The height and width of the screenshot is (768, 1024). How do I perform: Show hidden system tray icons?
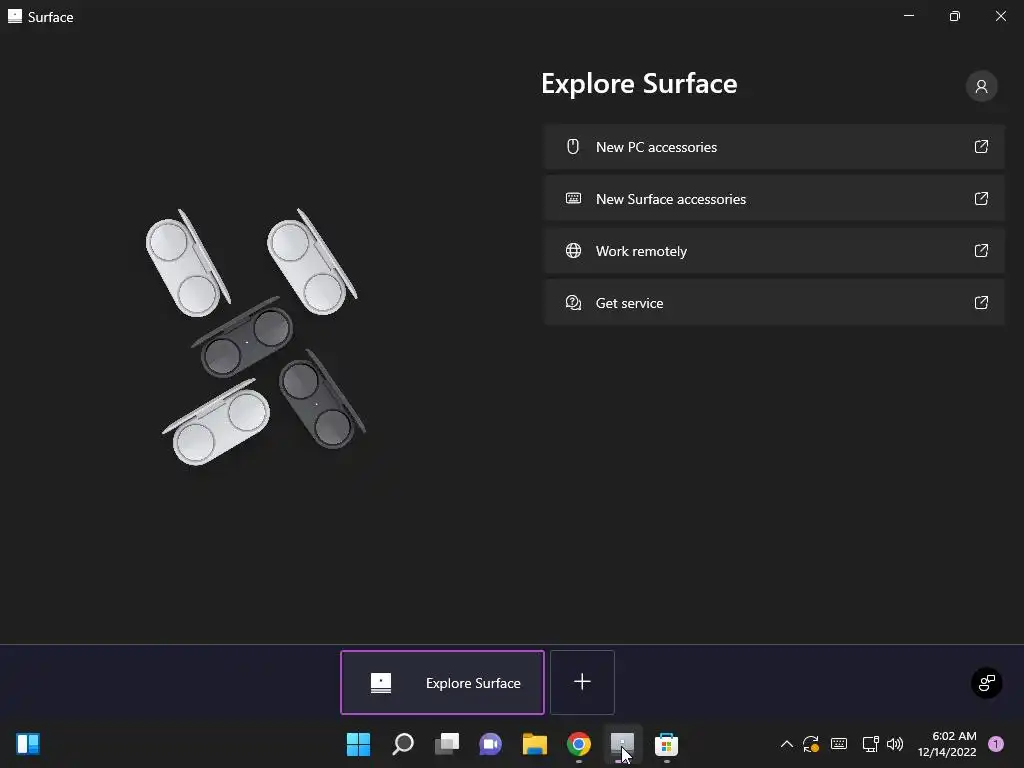pos(787,744)
